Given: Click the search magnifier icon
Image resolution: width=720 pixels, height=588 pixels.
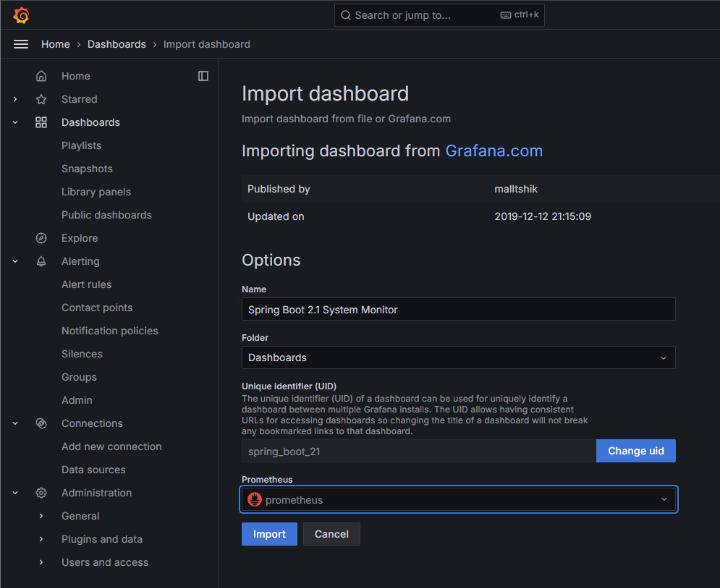Looking at the screenshot, I should point(346,15).
